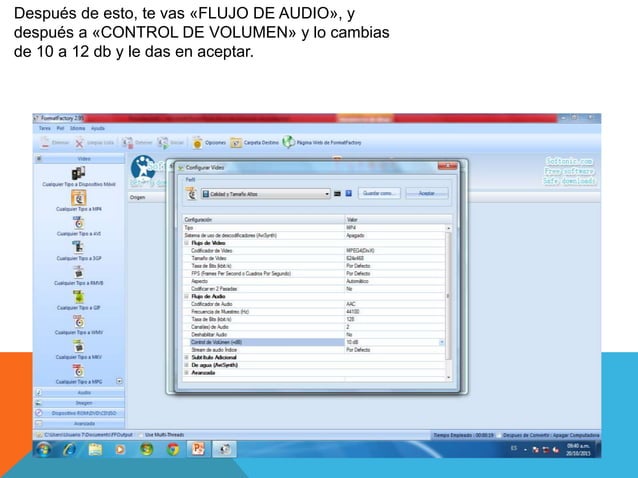Select Cualquier Tipo a RMVB icon
The image size is (638, 478).
point(79,272)
